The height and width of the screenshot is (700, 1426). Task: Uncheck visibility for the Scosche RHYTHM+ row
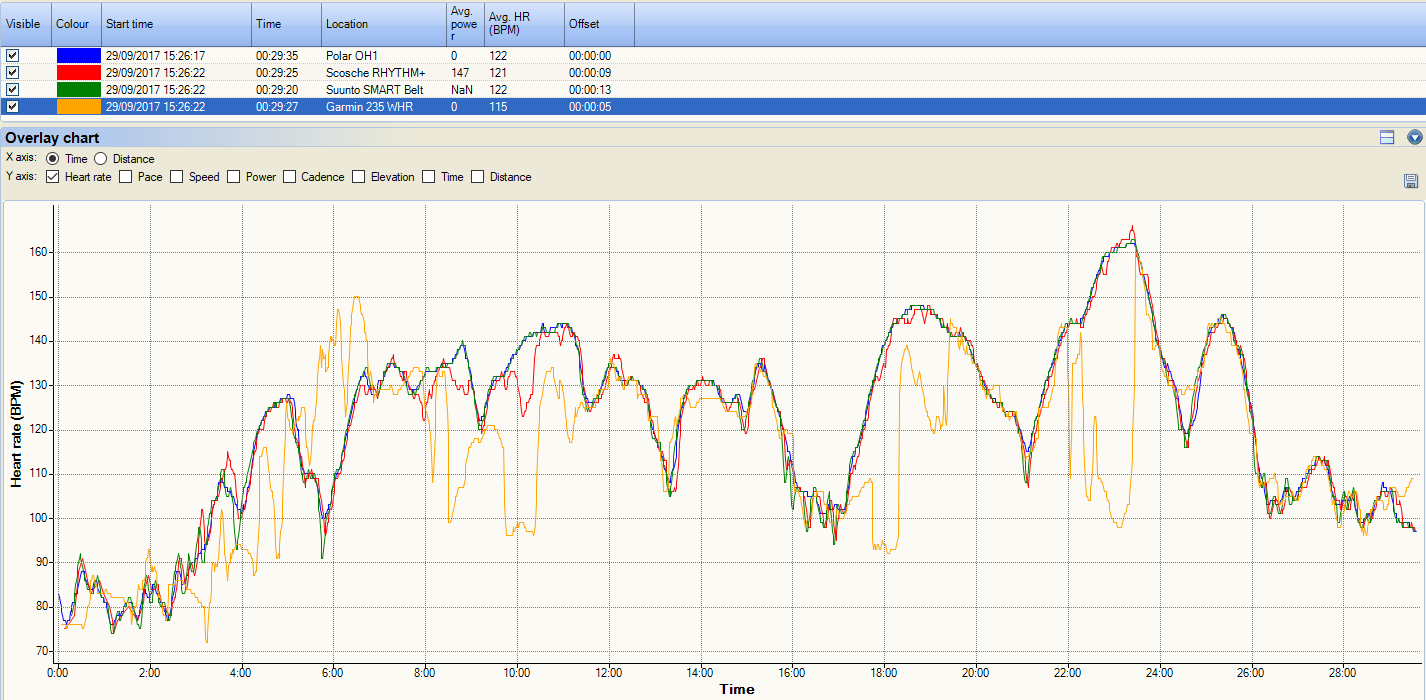(x=12, y=72)
